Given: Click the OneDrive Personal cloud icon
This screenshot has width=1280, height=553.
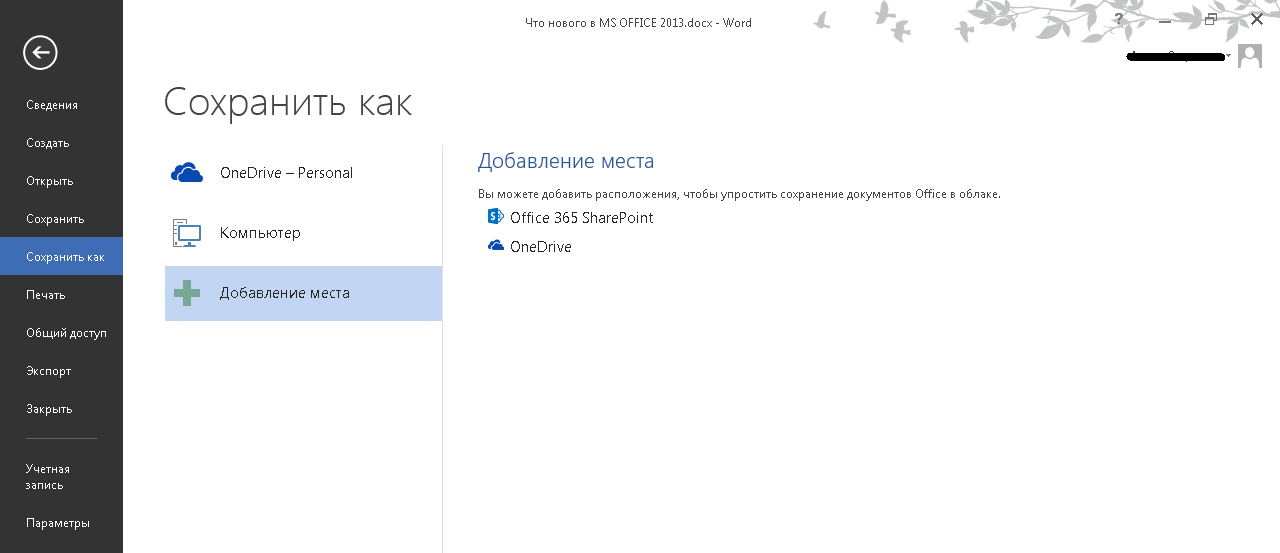Looking at the screenshot, I should tap(187, 173).
